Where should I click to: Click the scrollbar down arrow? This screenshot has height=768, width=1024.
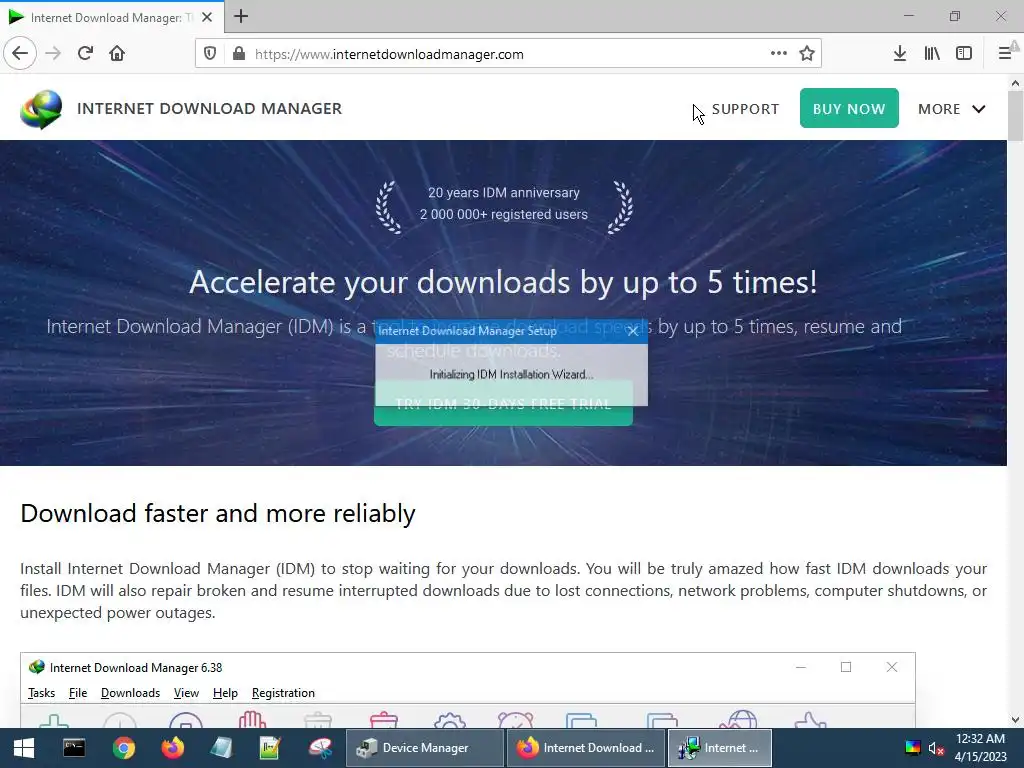(1015, 720)
